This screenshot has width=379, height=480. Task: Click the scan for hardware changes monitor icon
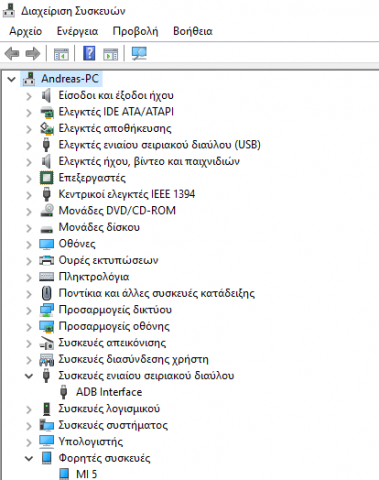(139, 53)
